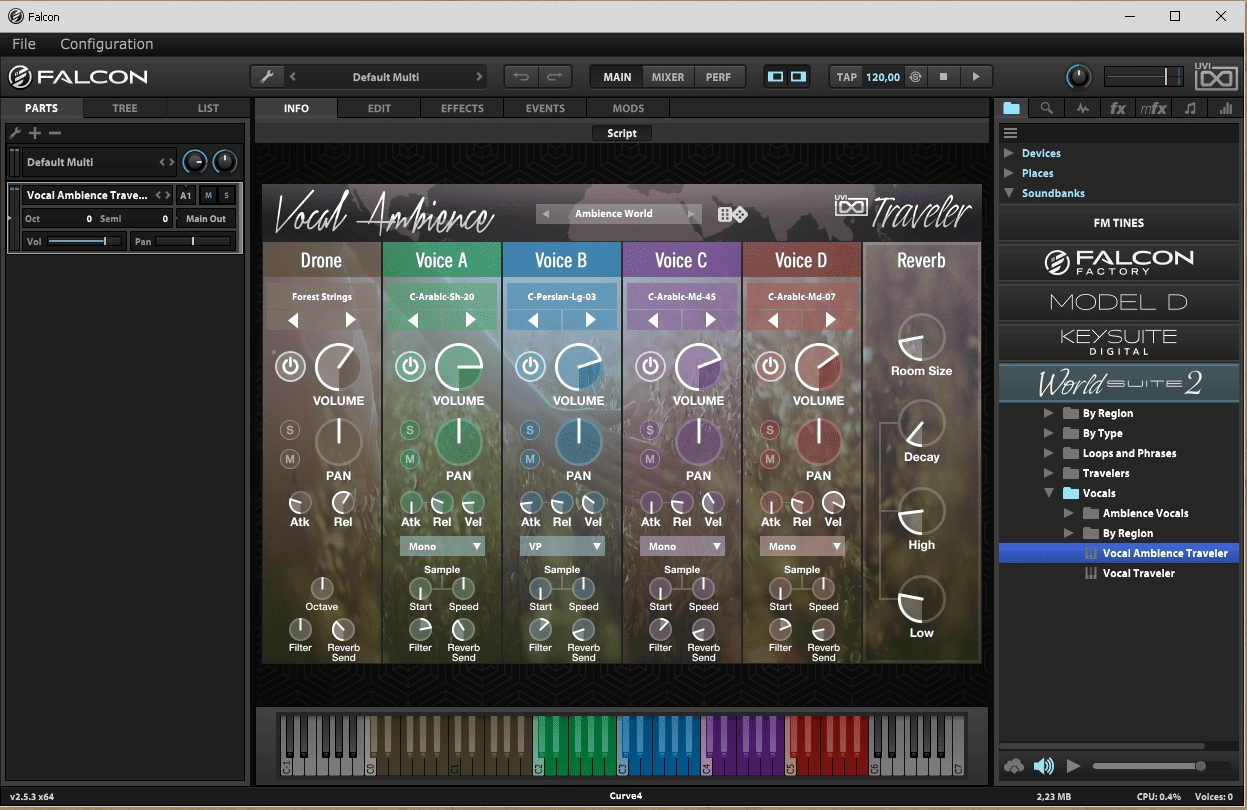Toggle the left sidebar panel visibility icon

tap(776, 77)
